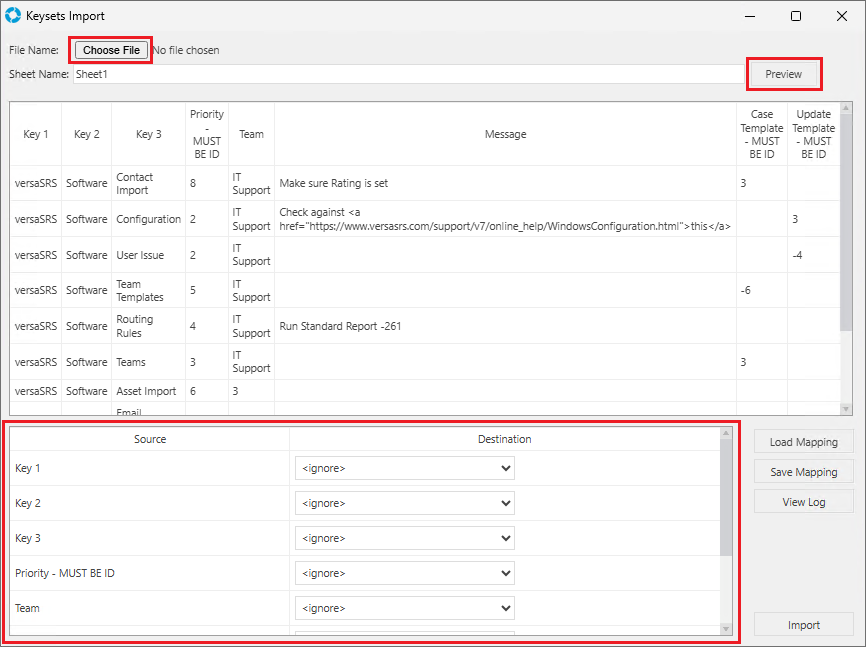Click the preview table scroll down arrow
This screenshot has height=647, width=866.
(x=846, y=408)
